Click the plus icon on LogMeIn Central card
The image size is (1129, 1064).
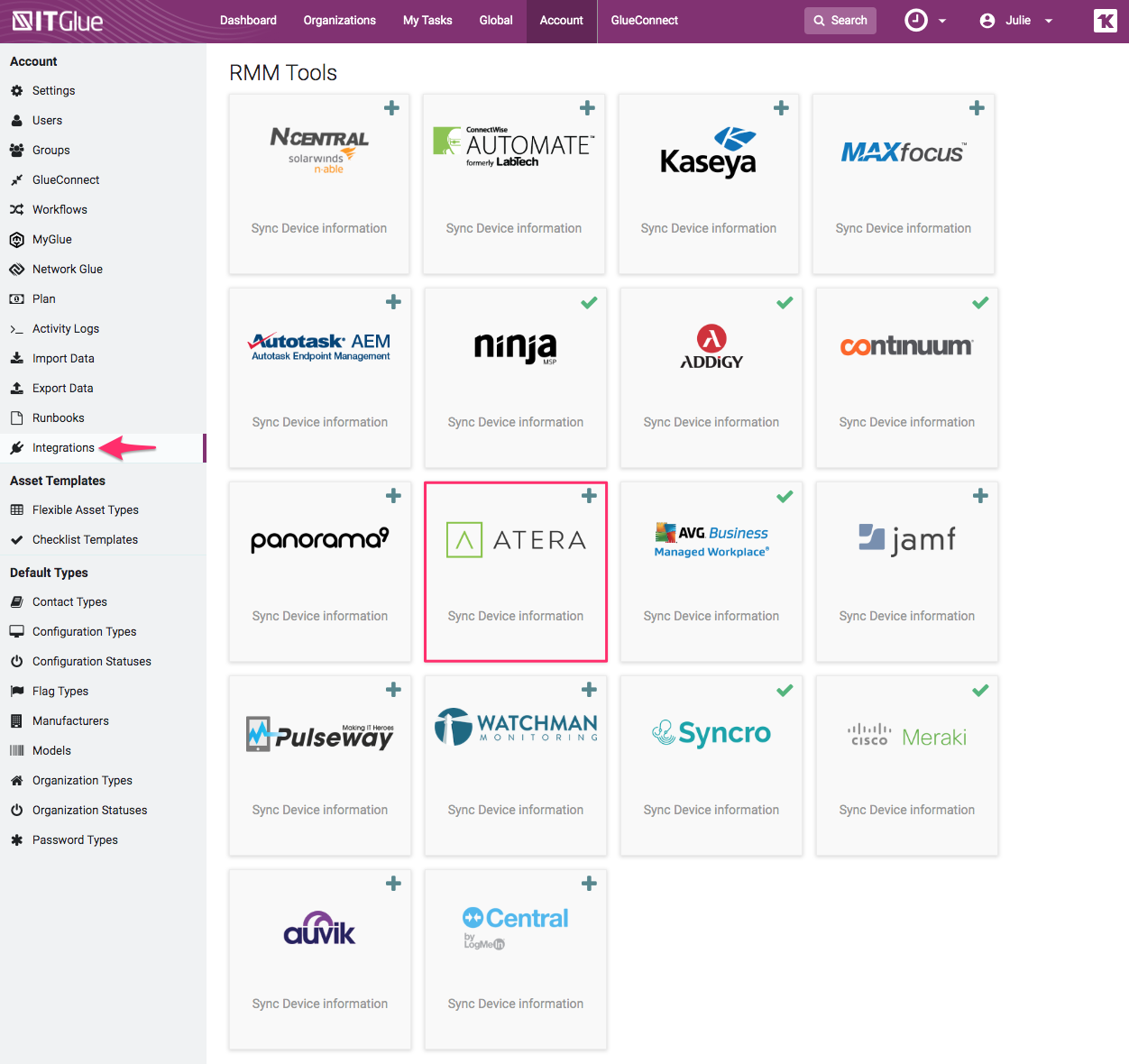[589, 884]
